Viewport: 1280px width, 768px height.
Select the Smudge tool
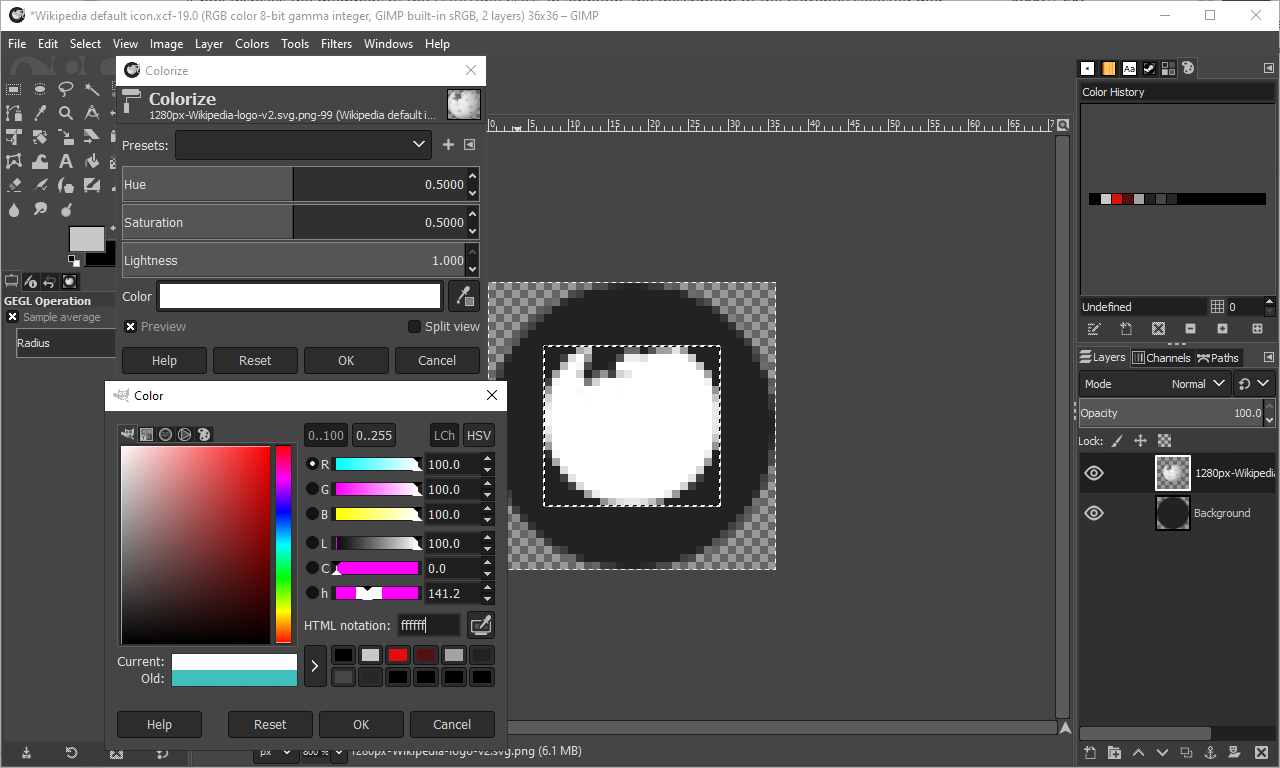40,209
